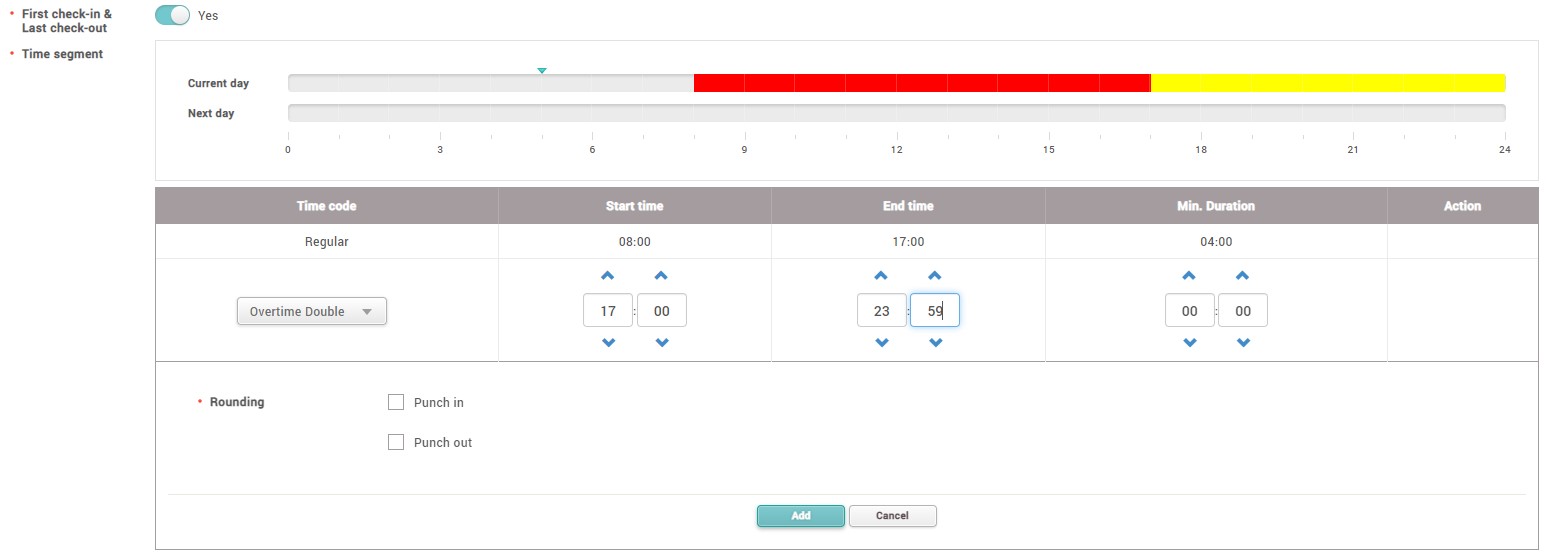The image size is (1546, 556).
Task: Enable Punch out rounding checkbox
Action: coord(396,442)
